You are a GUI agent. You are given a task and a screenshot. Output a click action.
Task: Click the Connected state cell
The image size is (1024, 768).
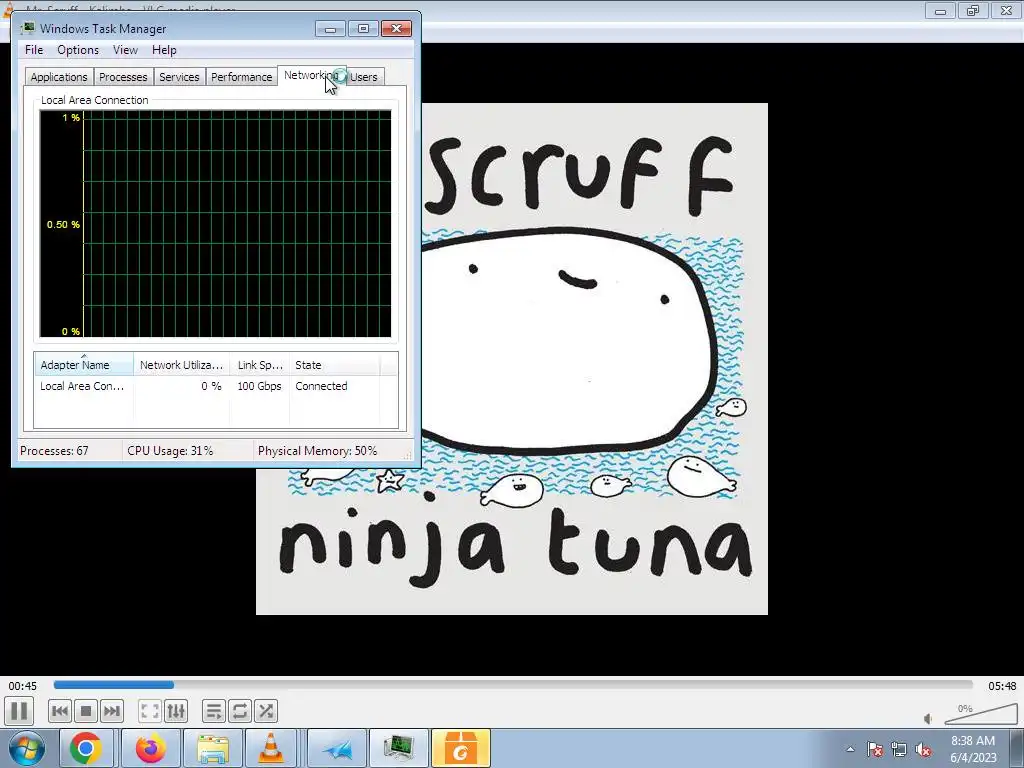point(321,386)
